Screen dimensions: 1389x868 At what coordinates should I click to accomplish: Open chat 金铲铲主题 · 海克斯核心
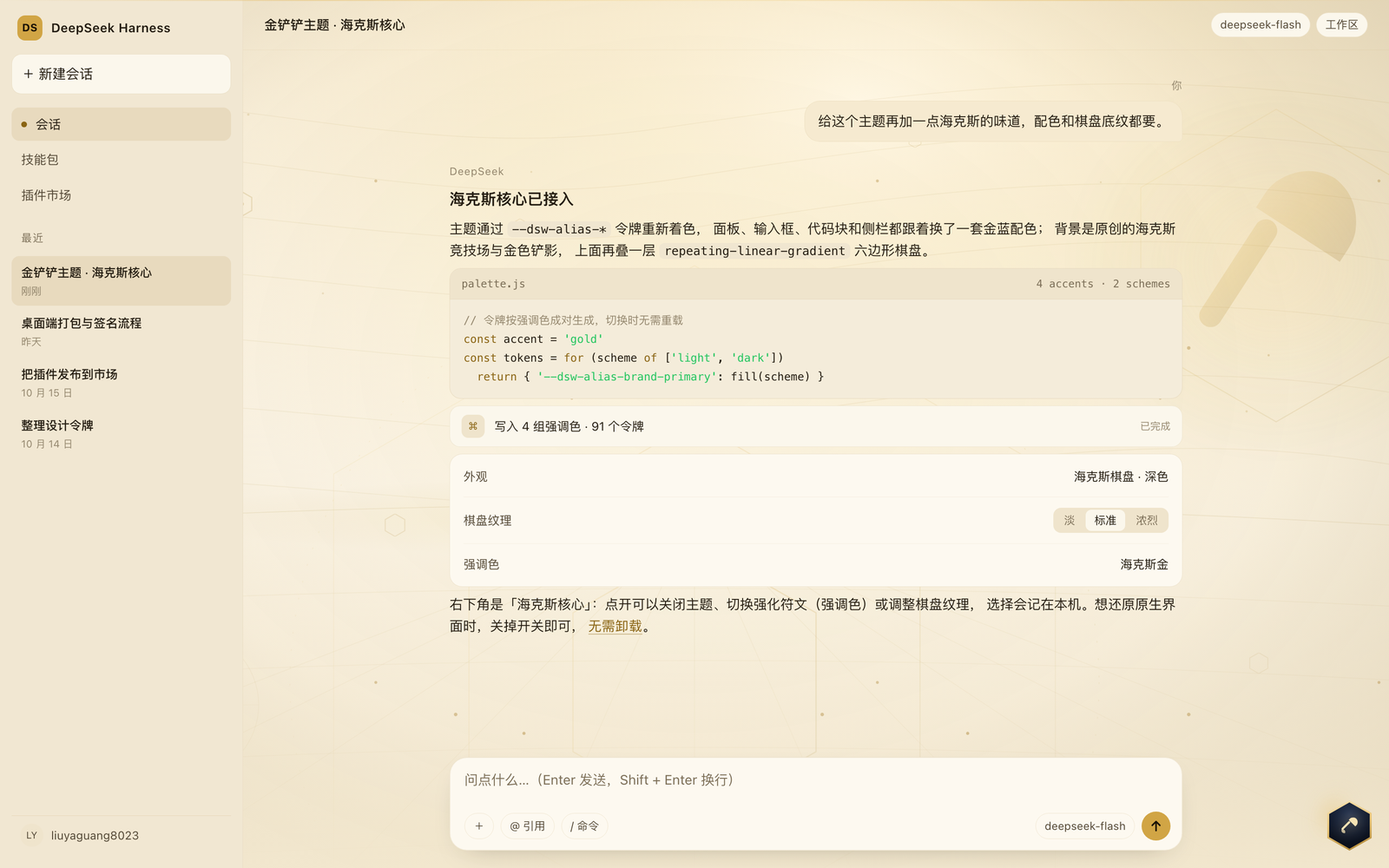coord(122,280)
